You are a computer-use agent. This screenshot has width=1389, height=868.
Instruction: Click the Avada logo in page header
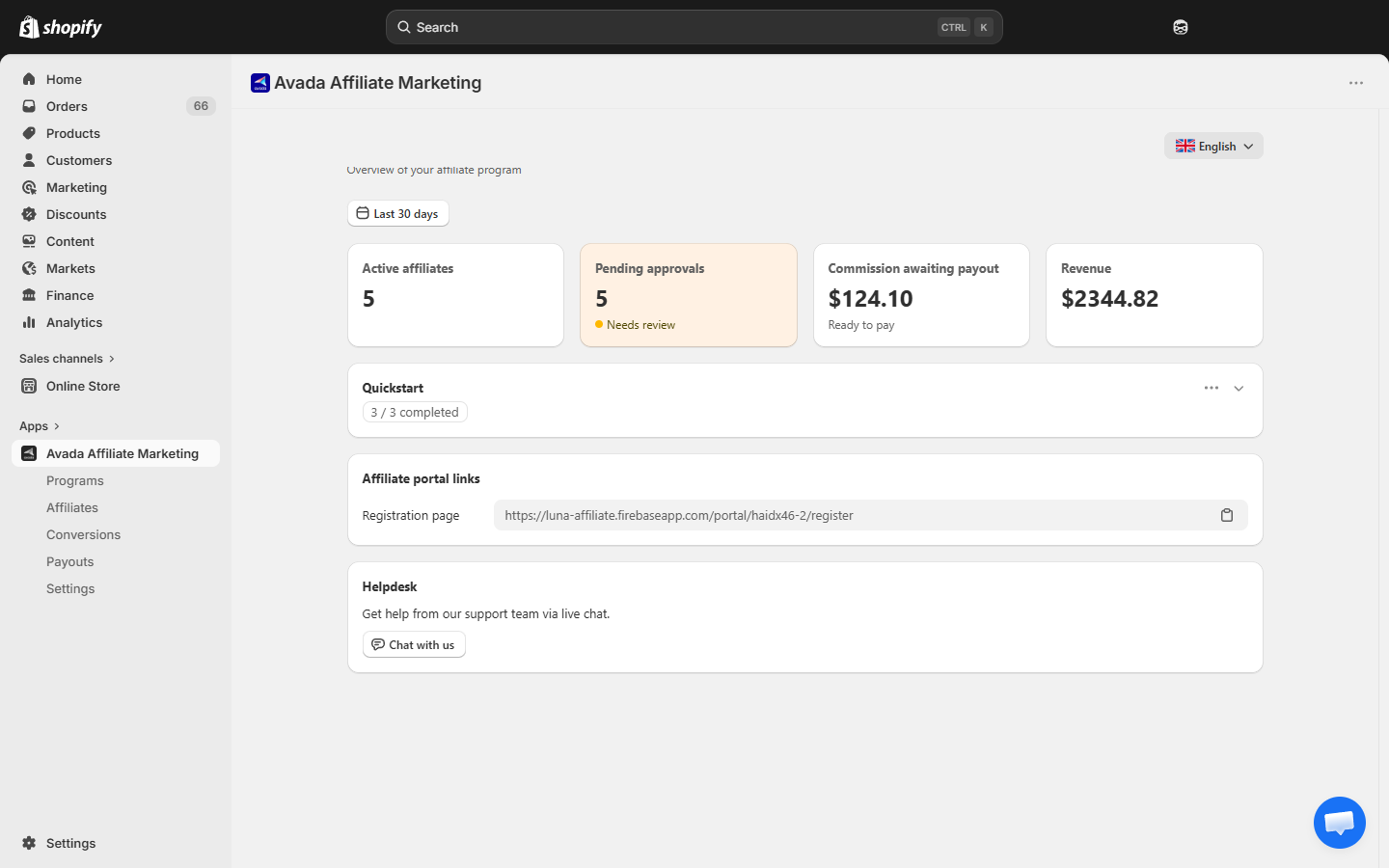260,83
